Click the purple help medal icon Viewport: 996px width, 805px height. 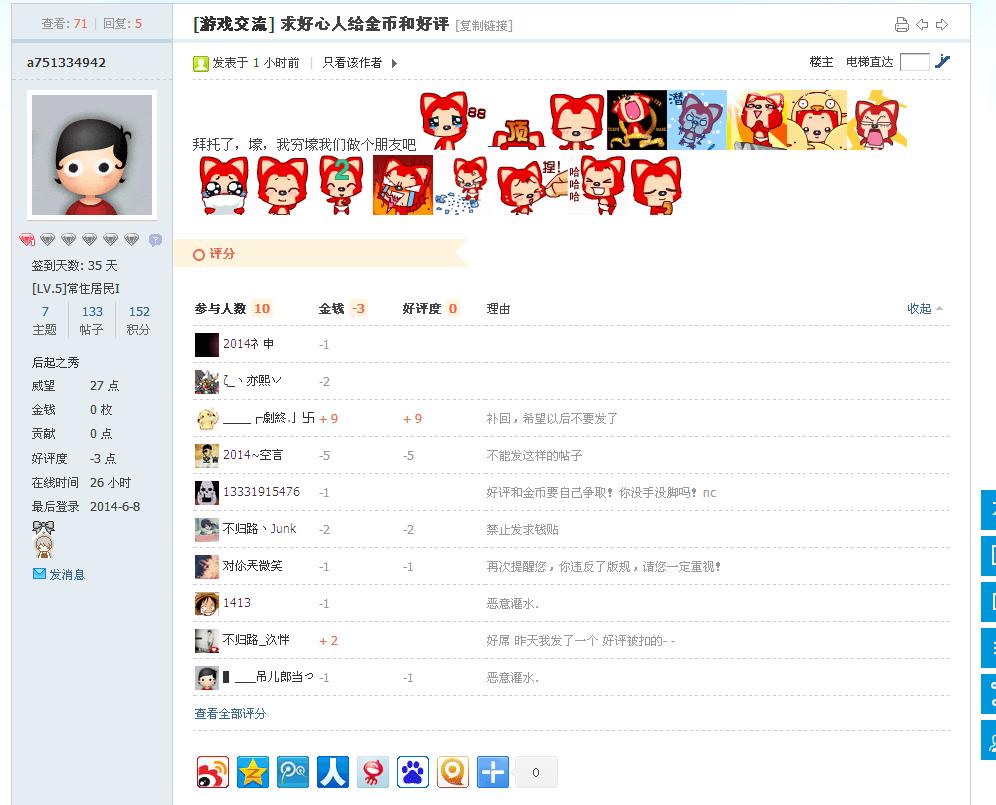(155, 240)
